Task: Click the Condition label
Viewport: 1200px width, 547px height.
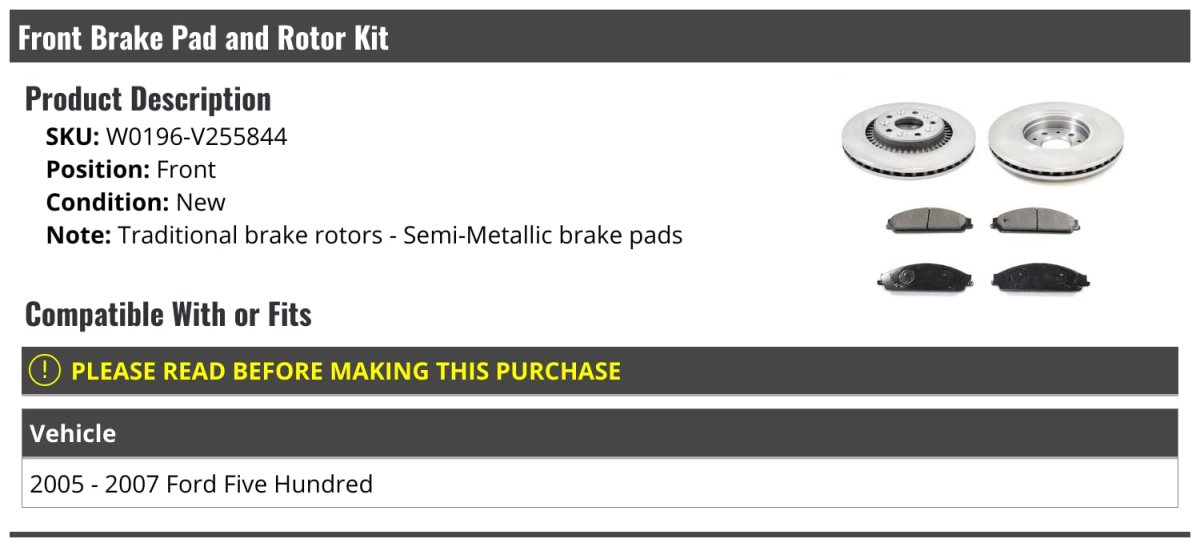Action: pos(107,202)
